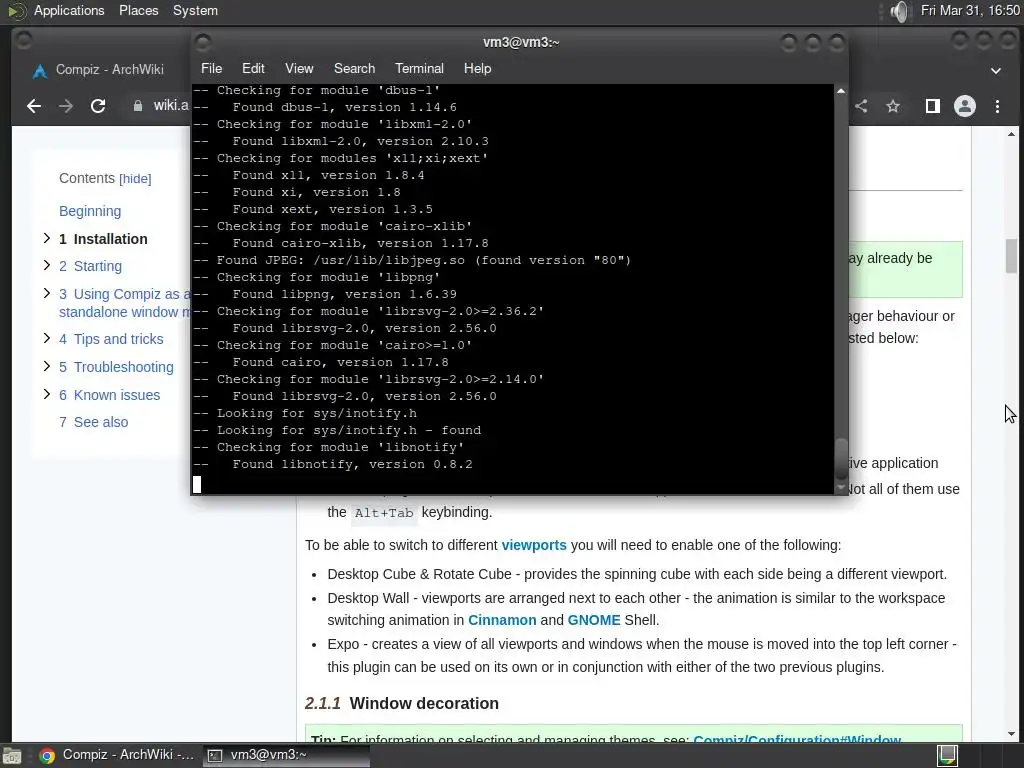Switch to Compiz - ArchWiki taskbar button
The width and height of the screenshot is (1024, 768).
(x=118, y=756)
